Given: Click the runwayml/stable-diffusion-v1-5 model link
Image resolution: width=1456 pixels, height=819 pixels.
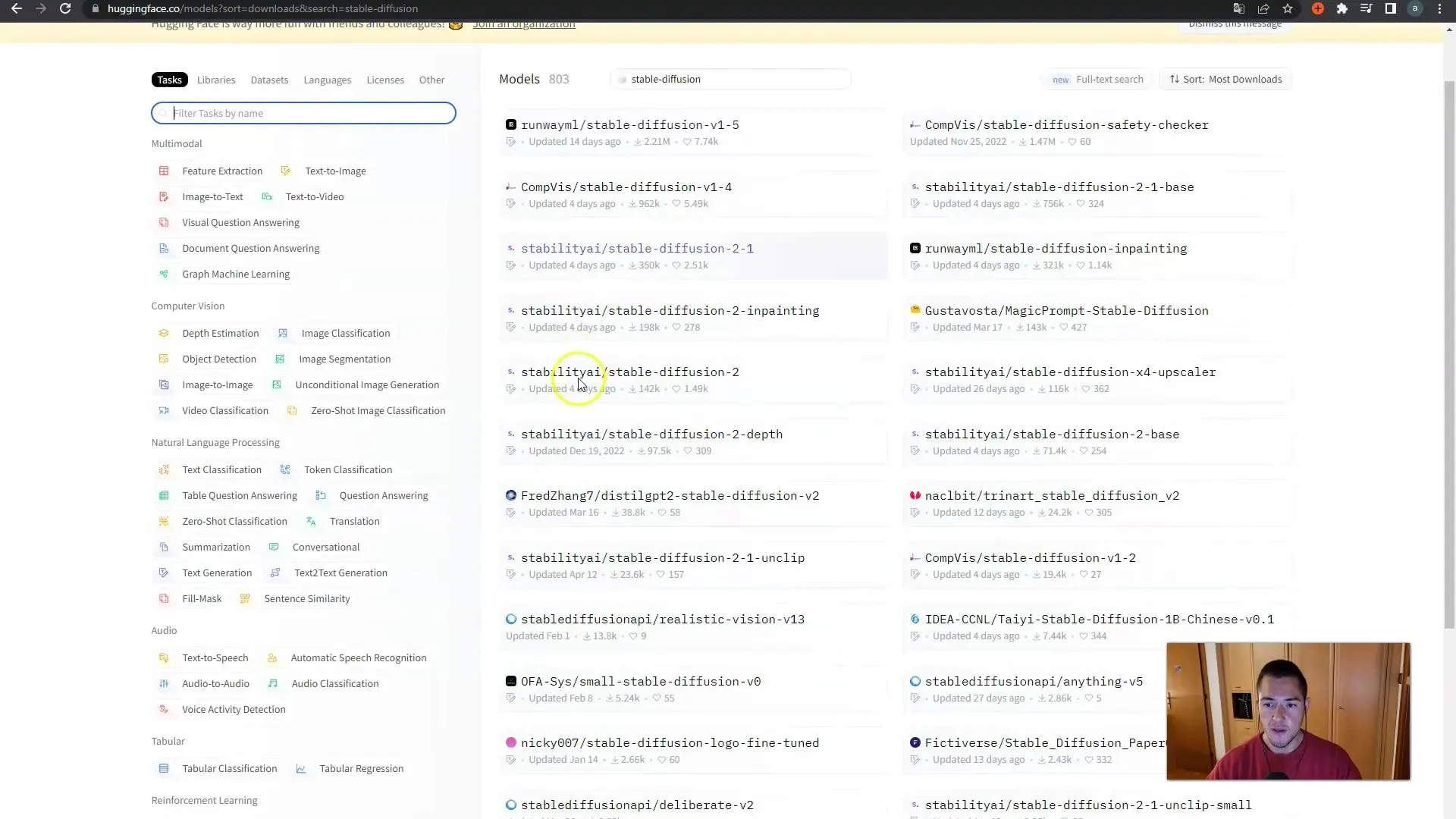Looking at the screenshot, I should [631, 124].
